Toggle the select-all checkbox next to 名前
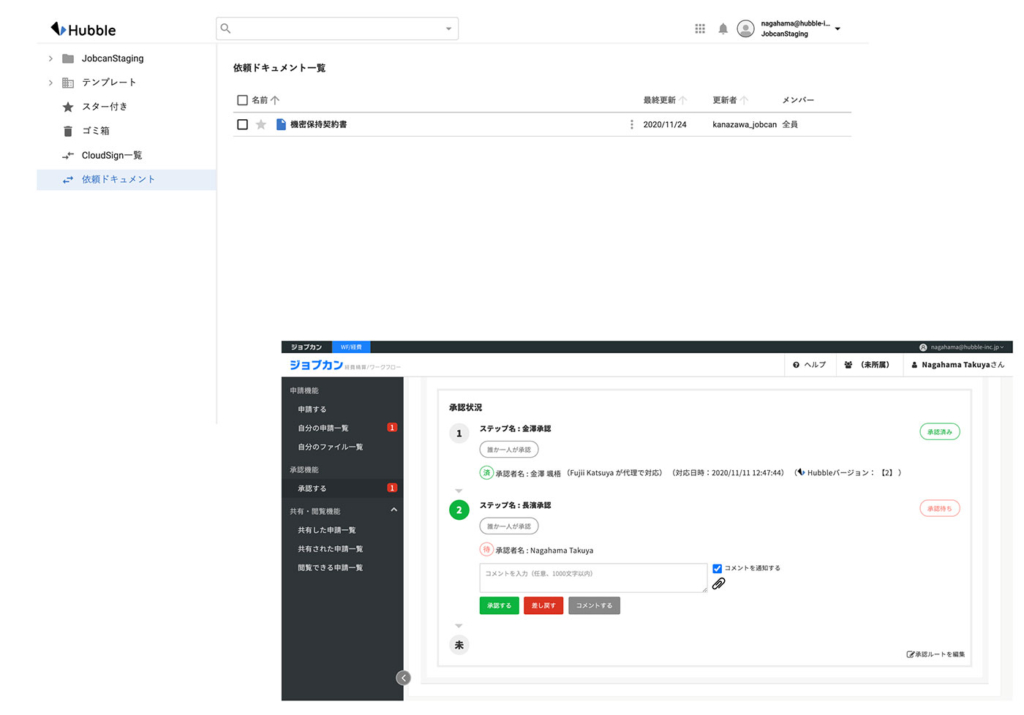The image size is (1024, 715). point(242,100)
